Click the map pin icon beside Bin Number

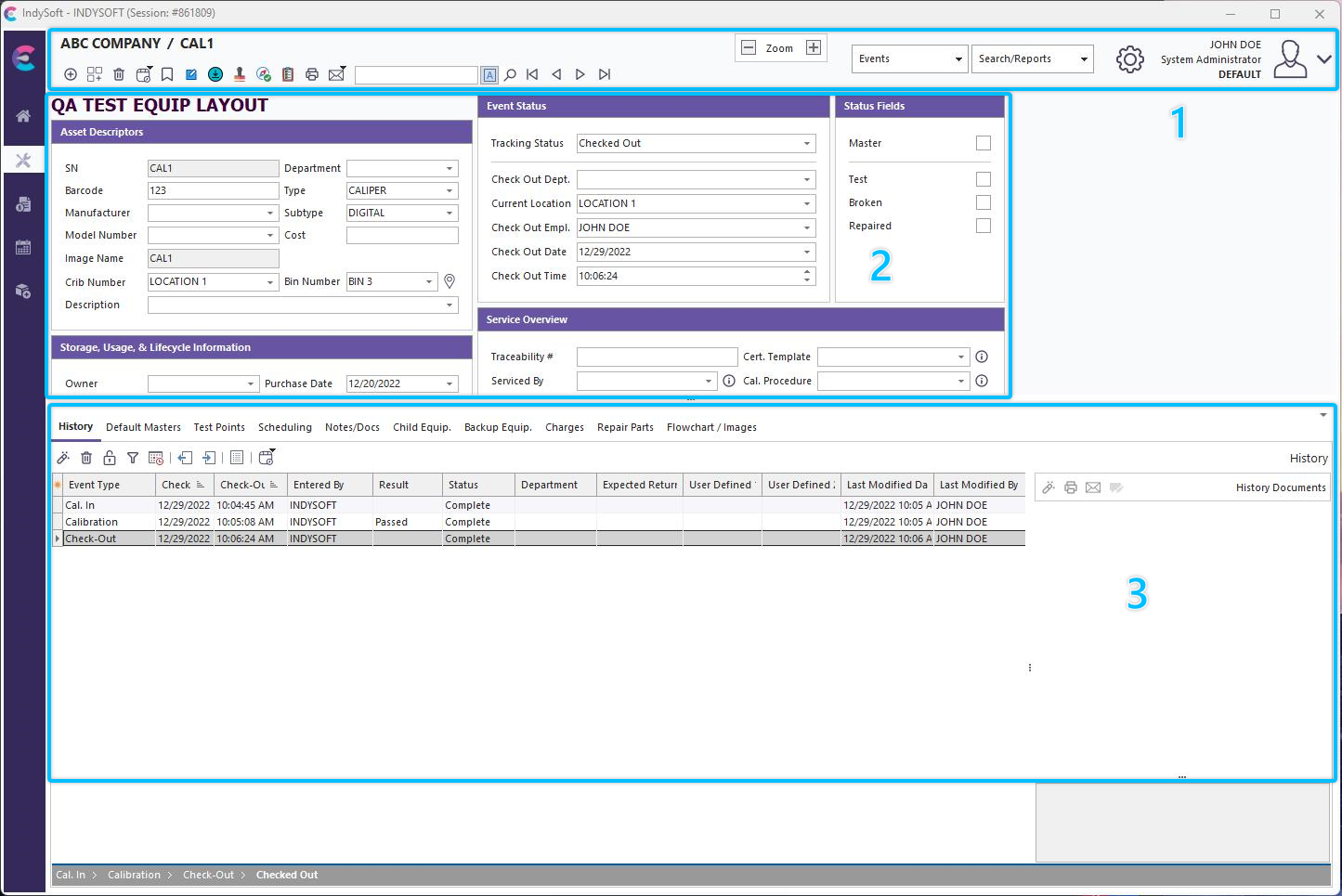[450, 281]
